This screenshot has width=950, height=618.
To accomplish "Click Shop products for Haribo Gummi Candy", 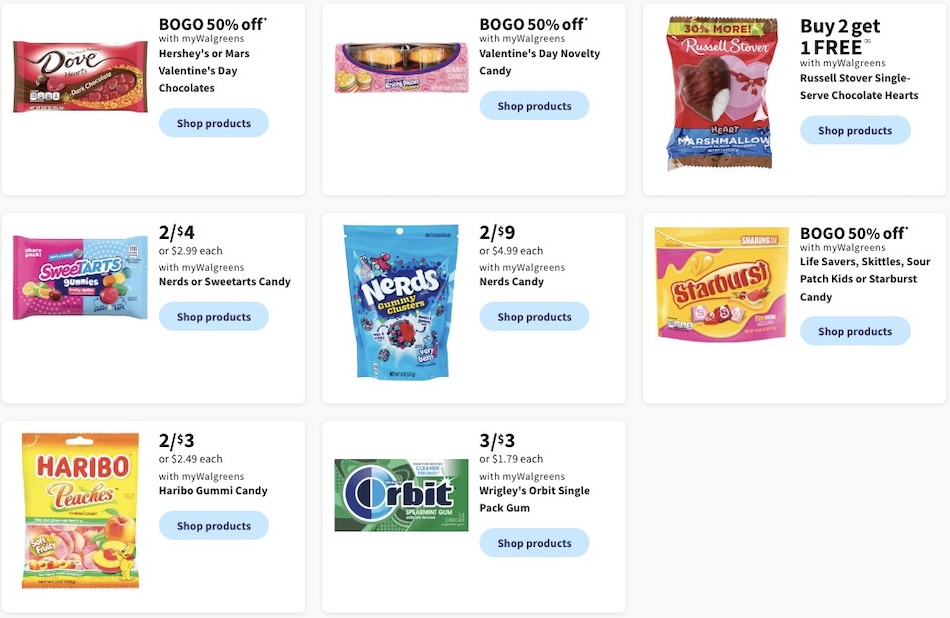I will (213, 525).
